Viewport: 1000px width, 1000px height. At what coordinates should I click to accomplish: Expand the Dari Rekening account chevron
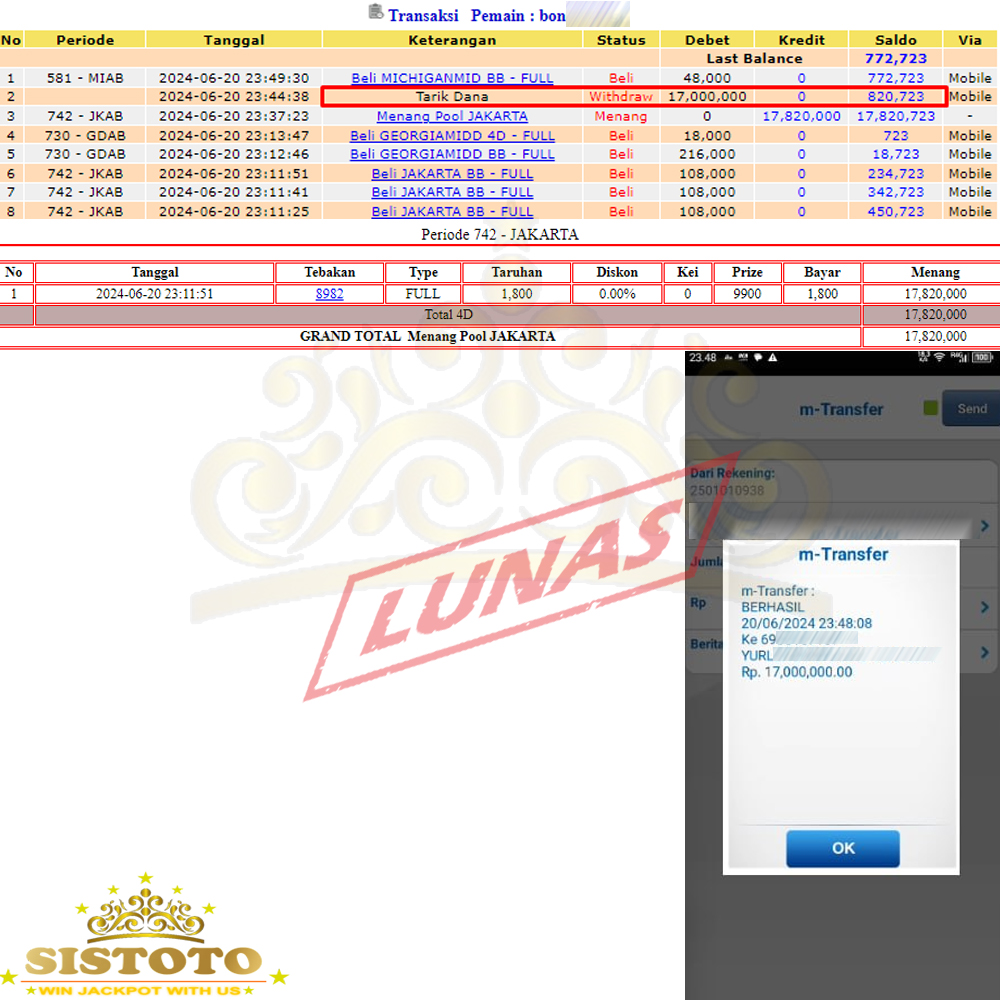click(x=984, y=526)
